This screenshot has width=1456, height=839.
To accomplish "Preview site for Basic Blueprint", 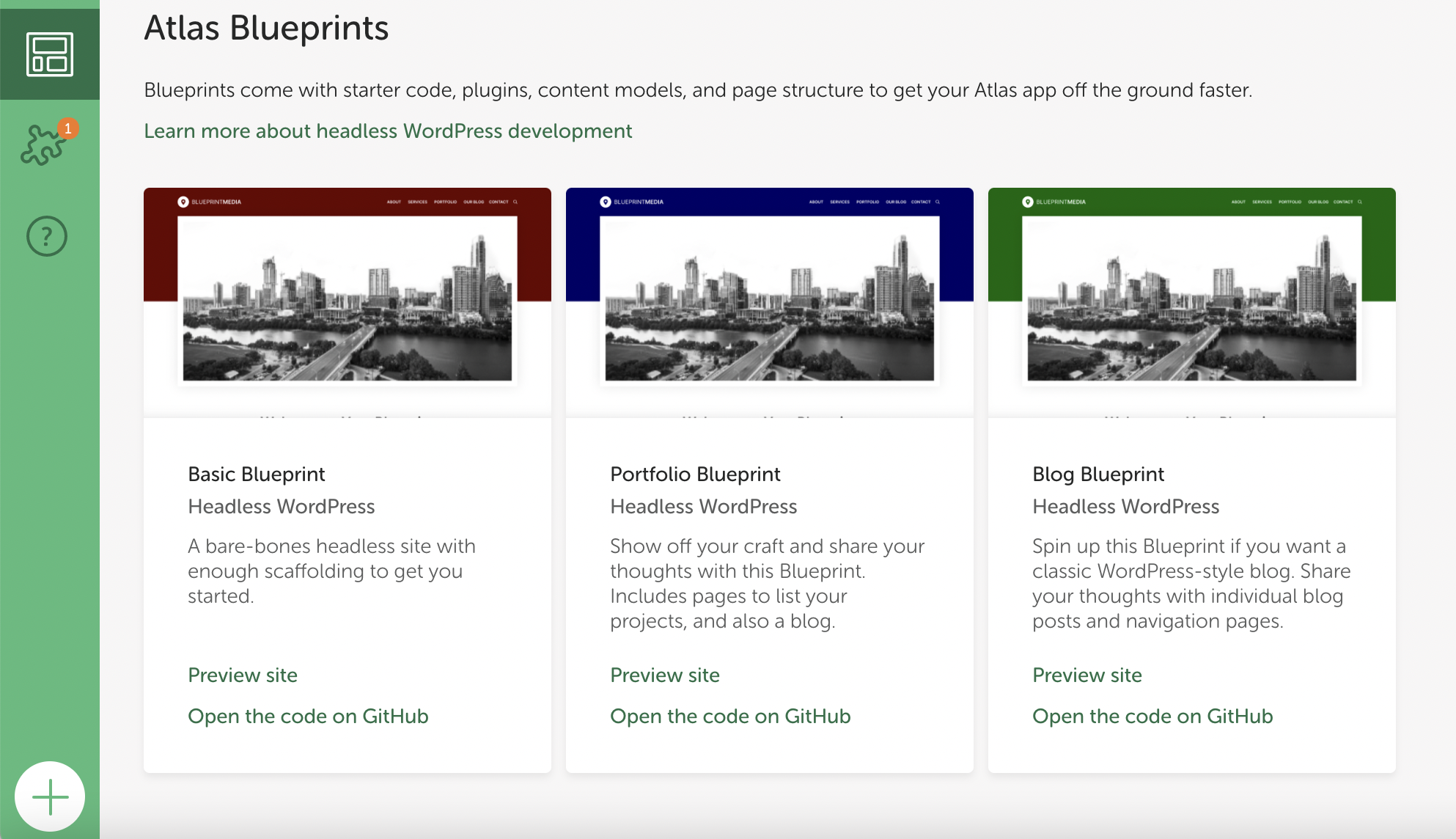I will coord(243,675).
